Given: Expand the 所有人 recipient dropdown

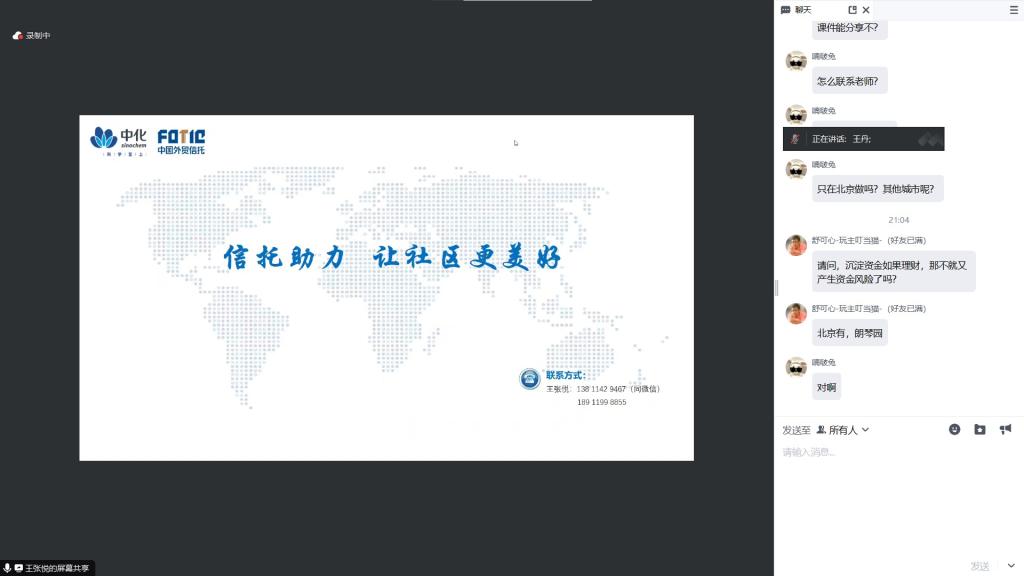Looking at the screenshot, I should point(843,430).
